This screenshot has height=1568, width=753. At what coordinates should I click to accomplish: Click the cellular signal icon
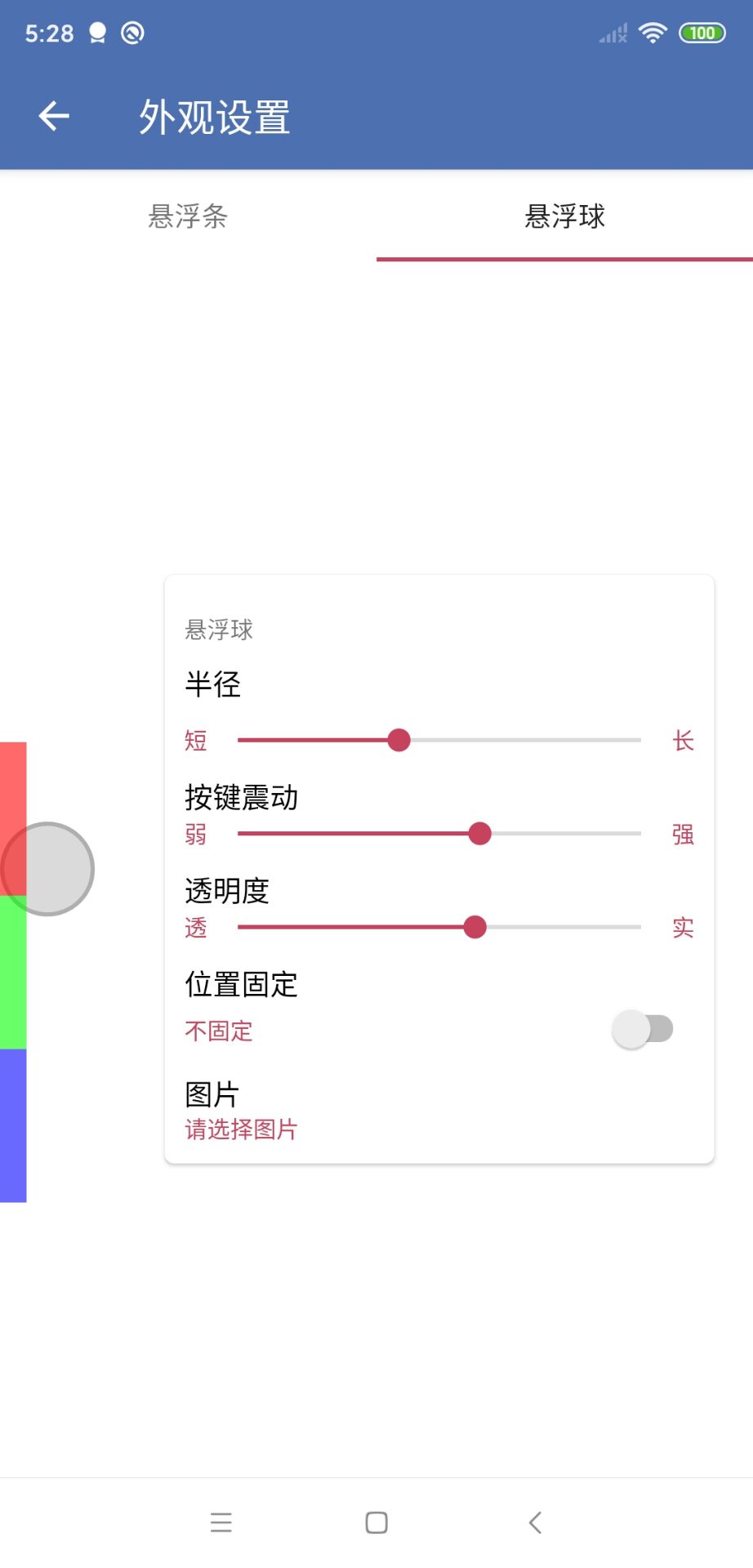pyautogui.click(x=611, y=34)
